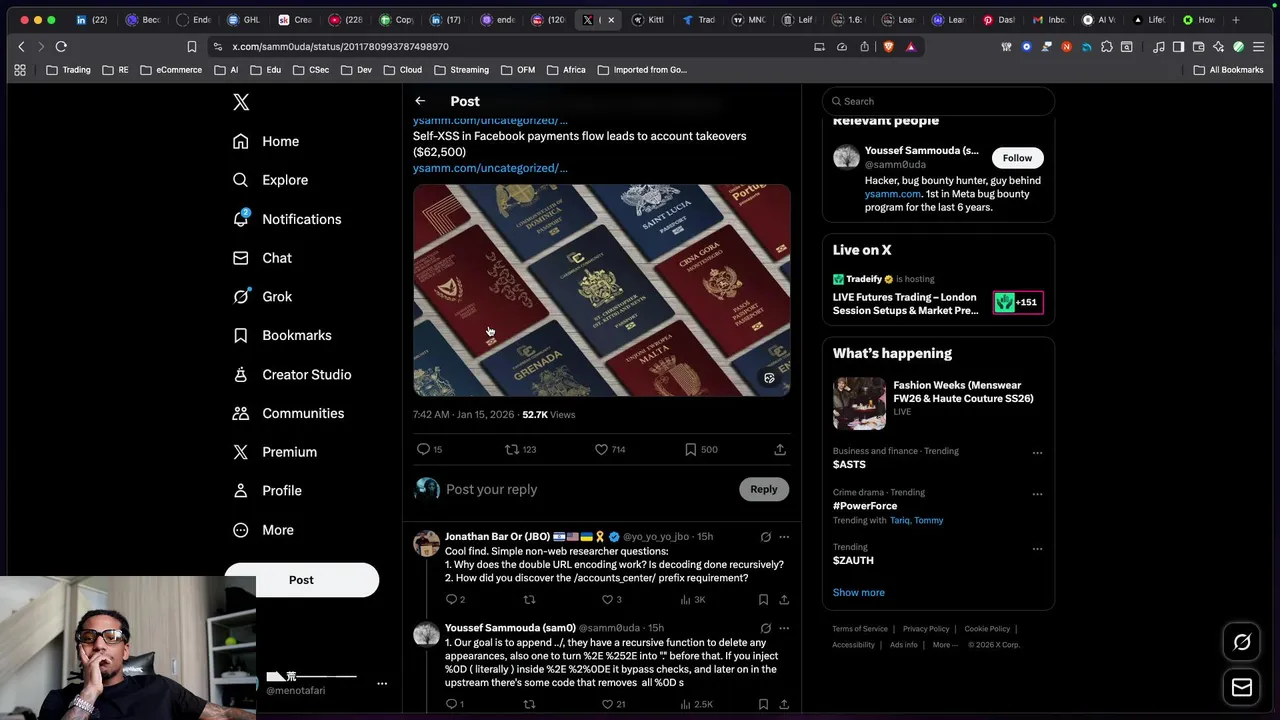Open the ysamm.com link in the bio
Viewport: 1280px width, 720px height.
tap(892, 194)
